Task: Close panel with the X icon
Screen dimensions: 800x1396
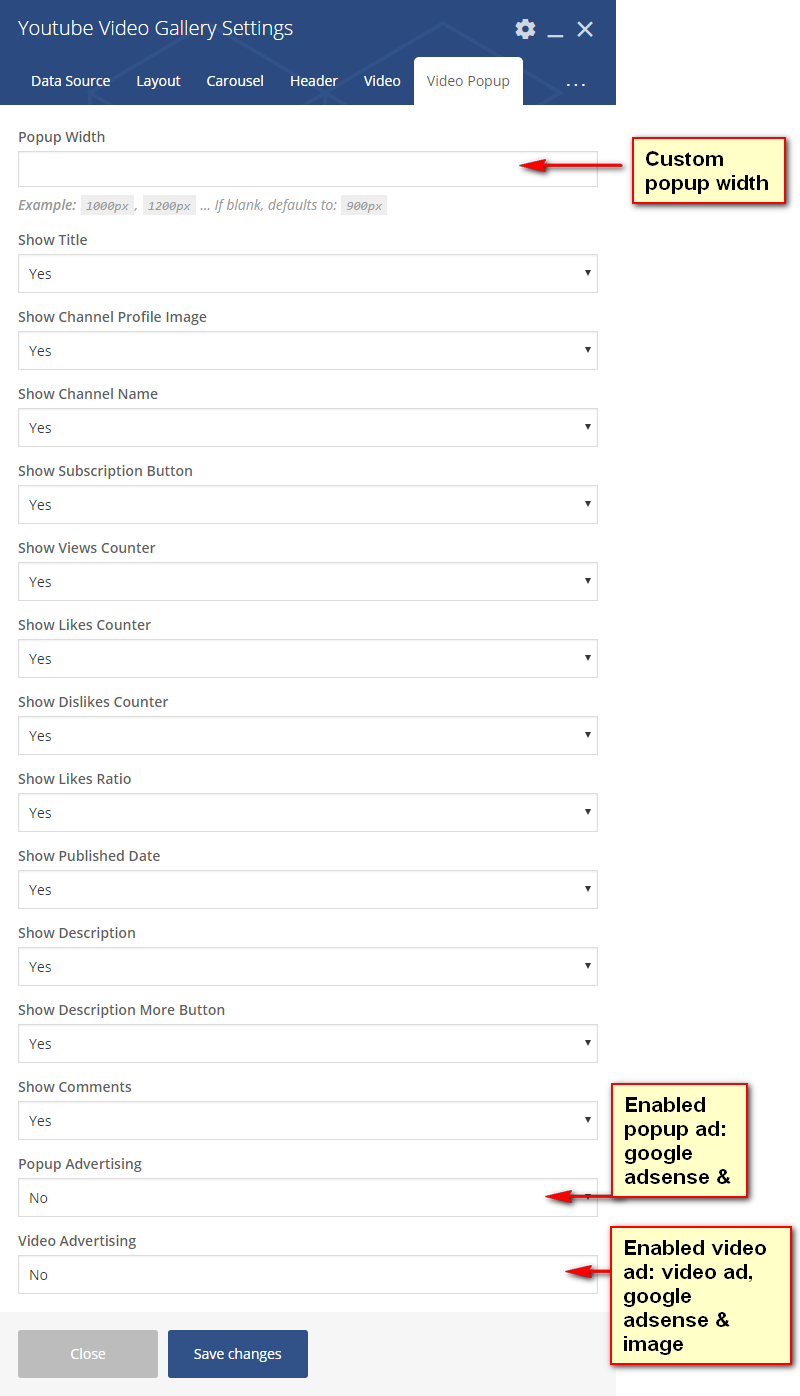Action: [585, 29]
